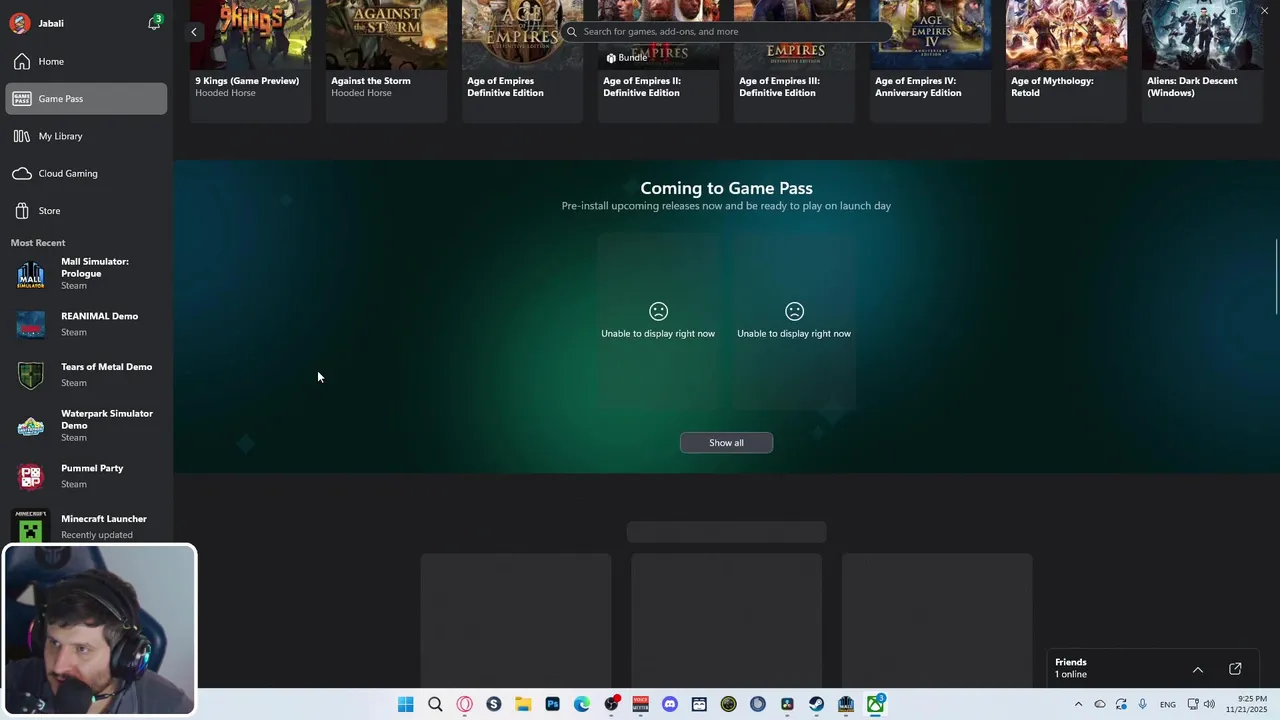Open Age of Empires Definitive Edition tile
The width and height of the screenshot is (1280, 720).
[x=522, y=62]
